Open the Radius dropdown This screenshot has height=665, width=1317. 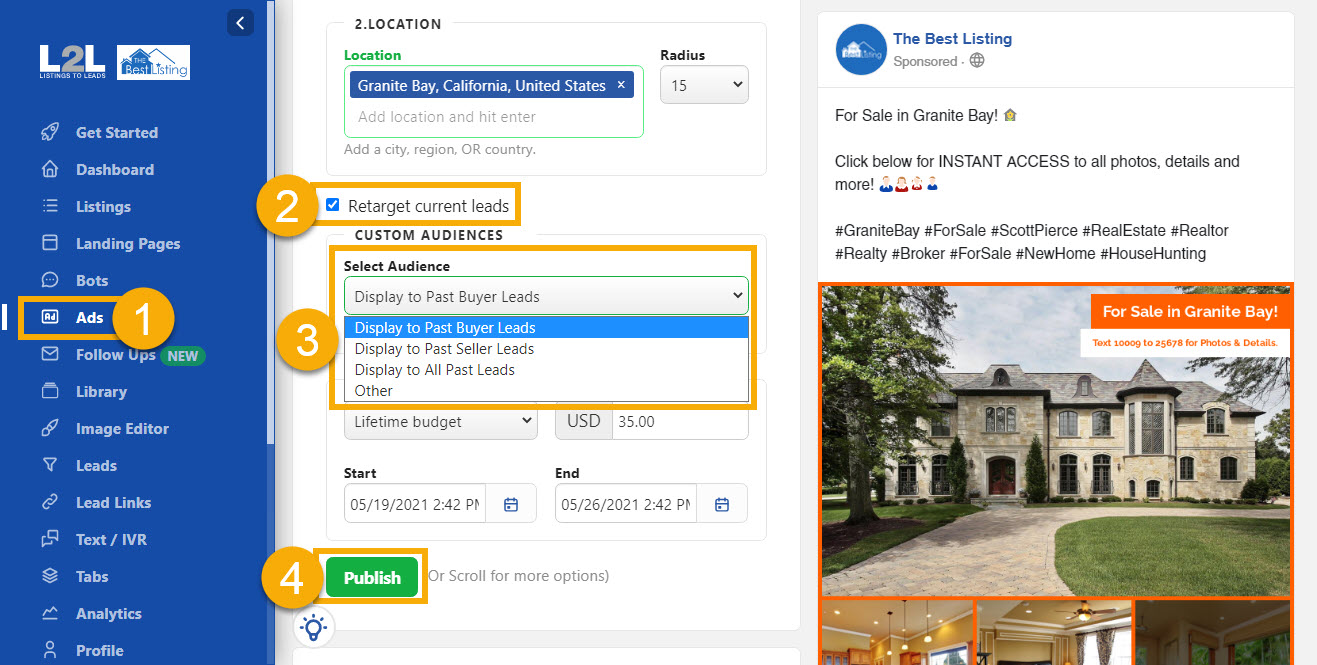pos(704,85)
